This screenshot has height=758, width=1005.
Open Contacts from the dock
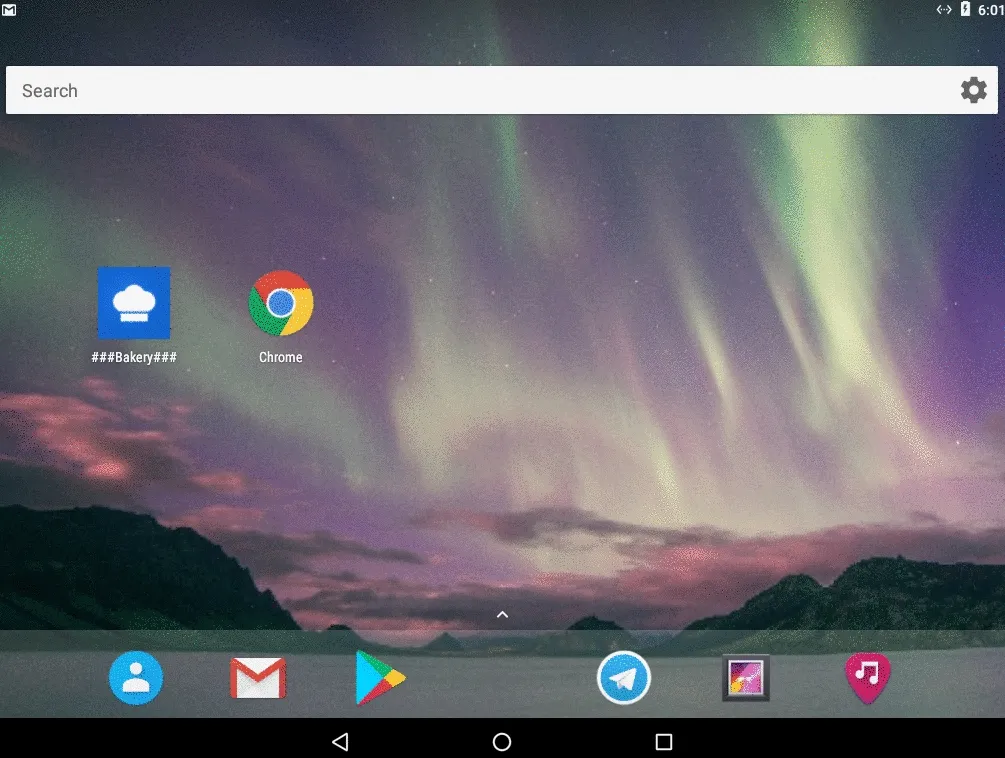point(135,677)
